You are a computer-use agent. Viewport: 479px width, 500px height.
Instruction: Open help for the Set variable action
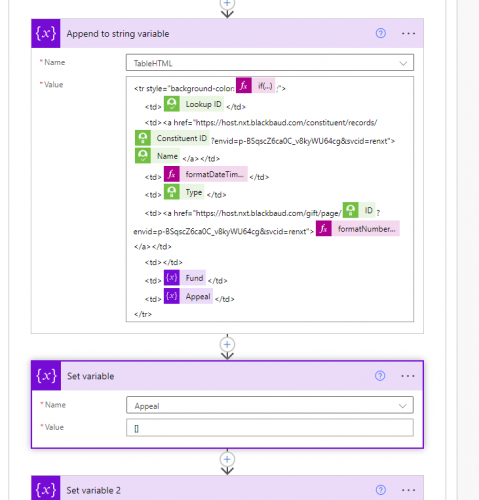(380, 376)
